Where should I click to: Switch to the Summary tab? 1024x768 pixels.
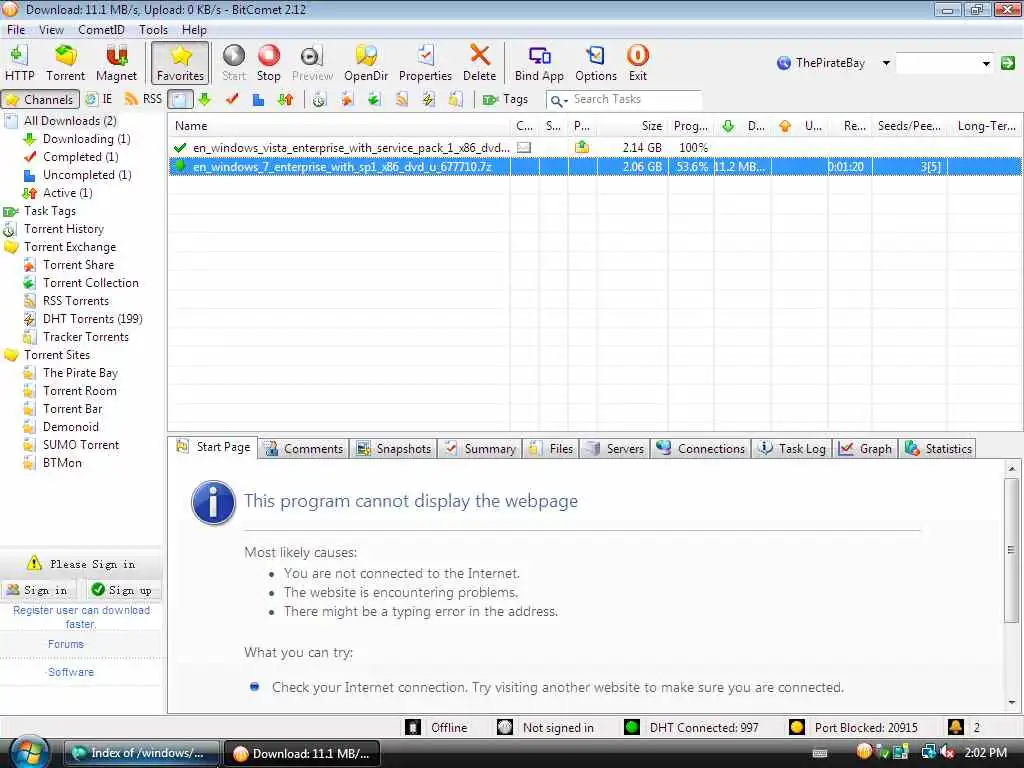point(480,449)
